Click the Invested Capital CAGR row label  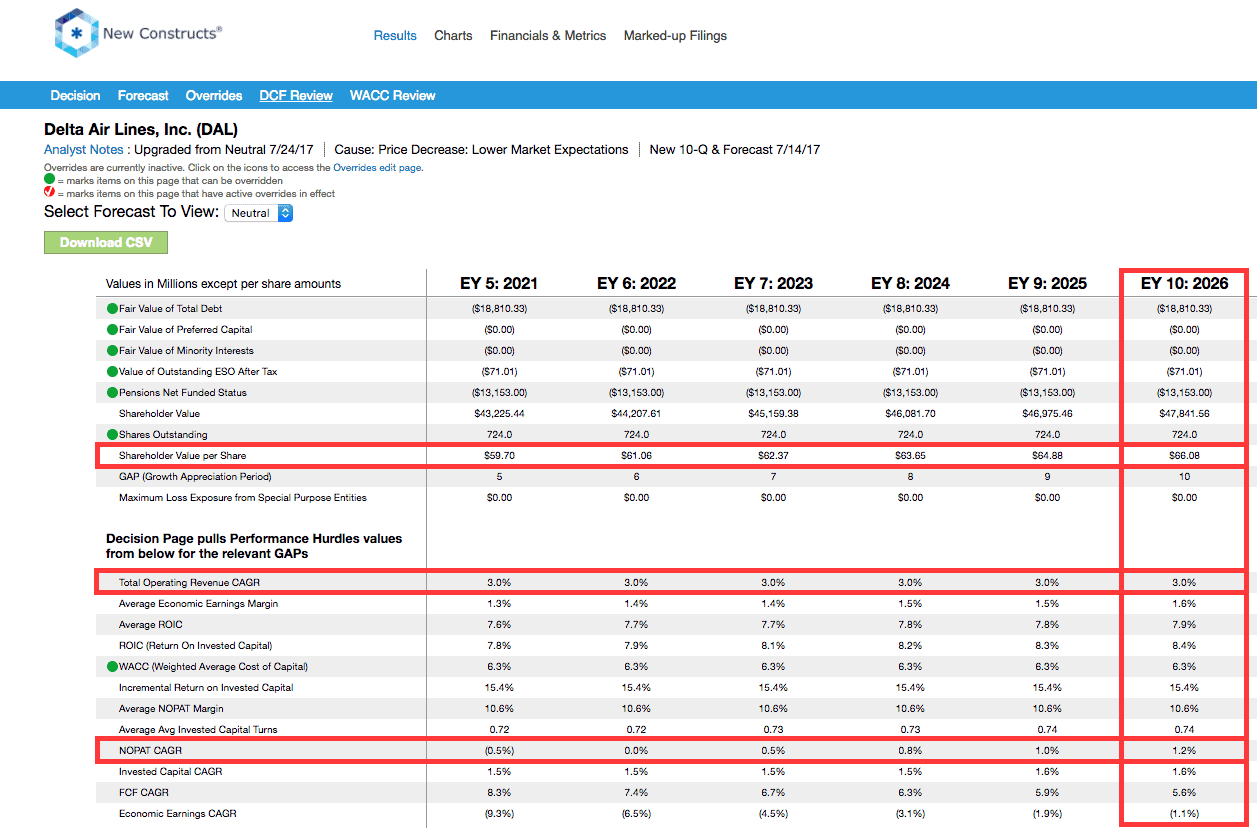coord(171,771)
